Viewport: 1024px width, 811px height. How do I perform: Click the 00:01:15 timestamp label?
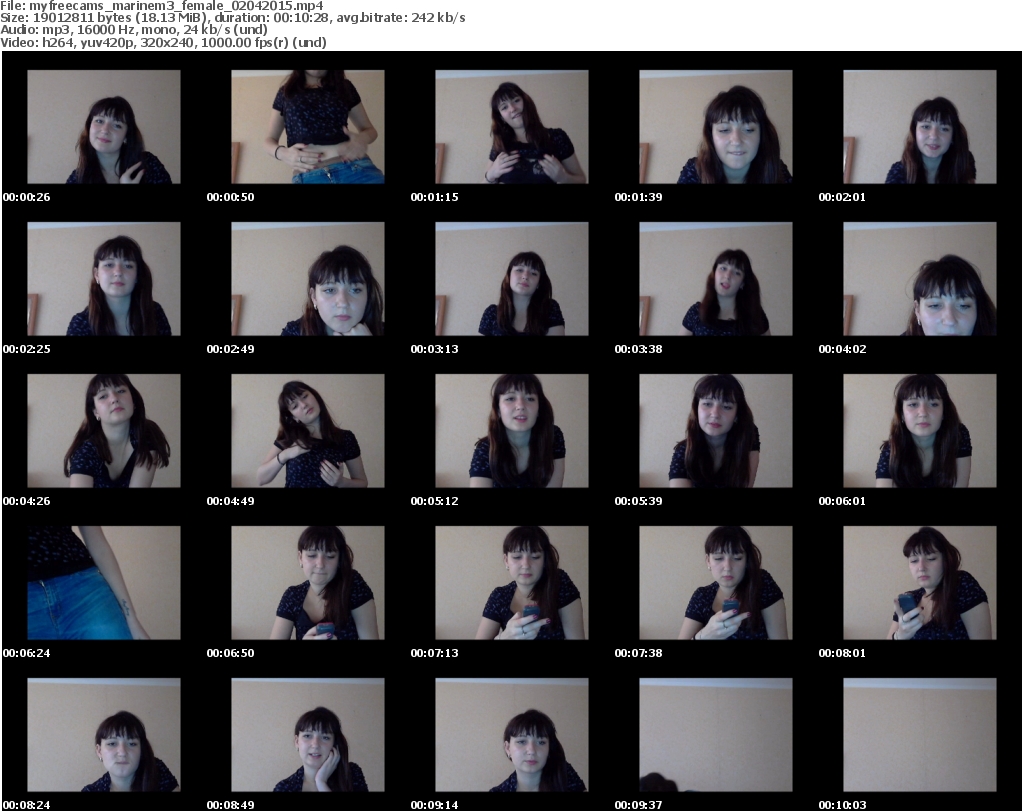(x=434, y=197)
